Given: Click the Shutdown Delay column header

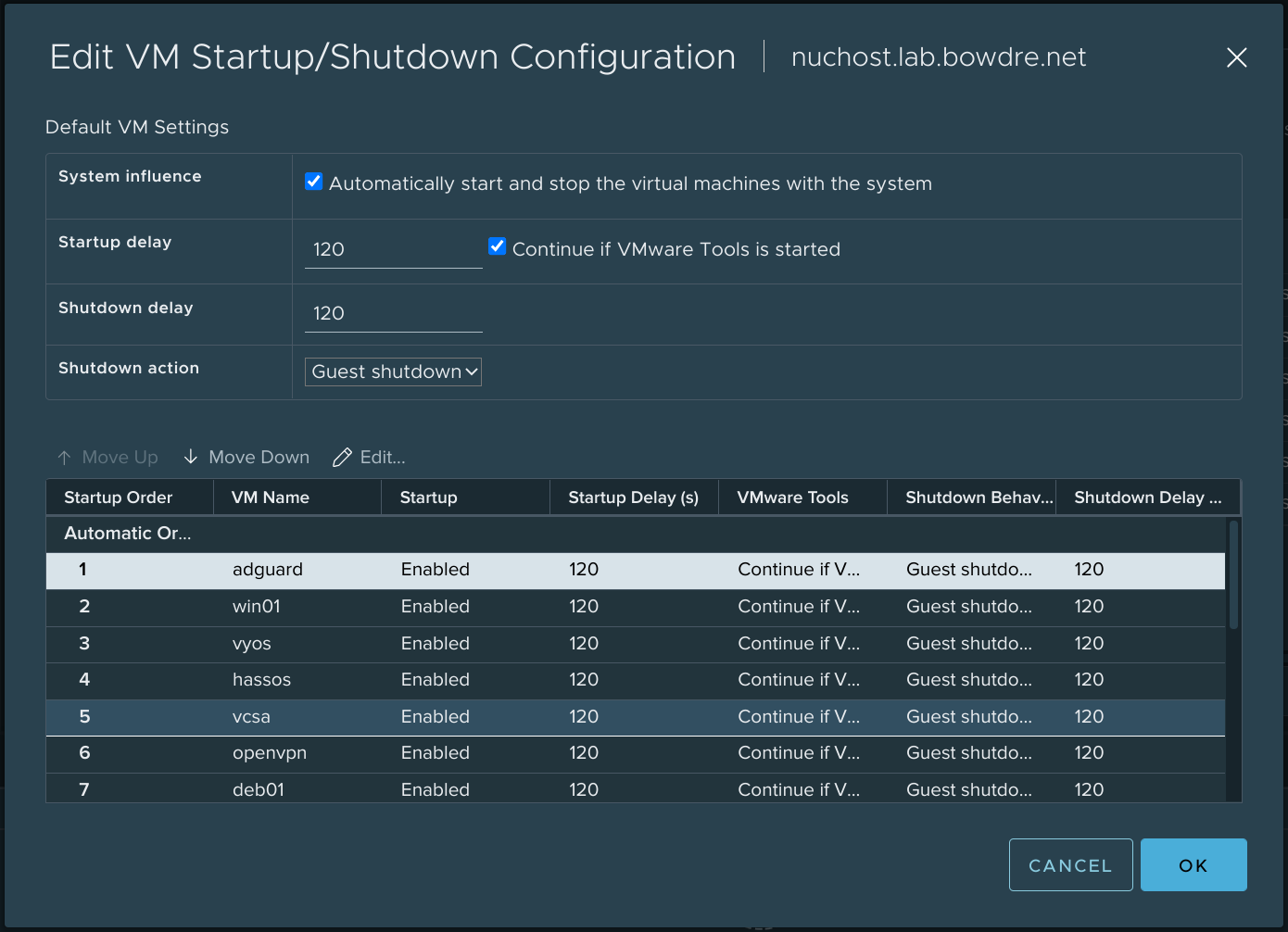Looking at the screenshot, I should coord(1148,497).
